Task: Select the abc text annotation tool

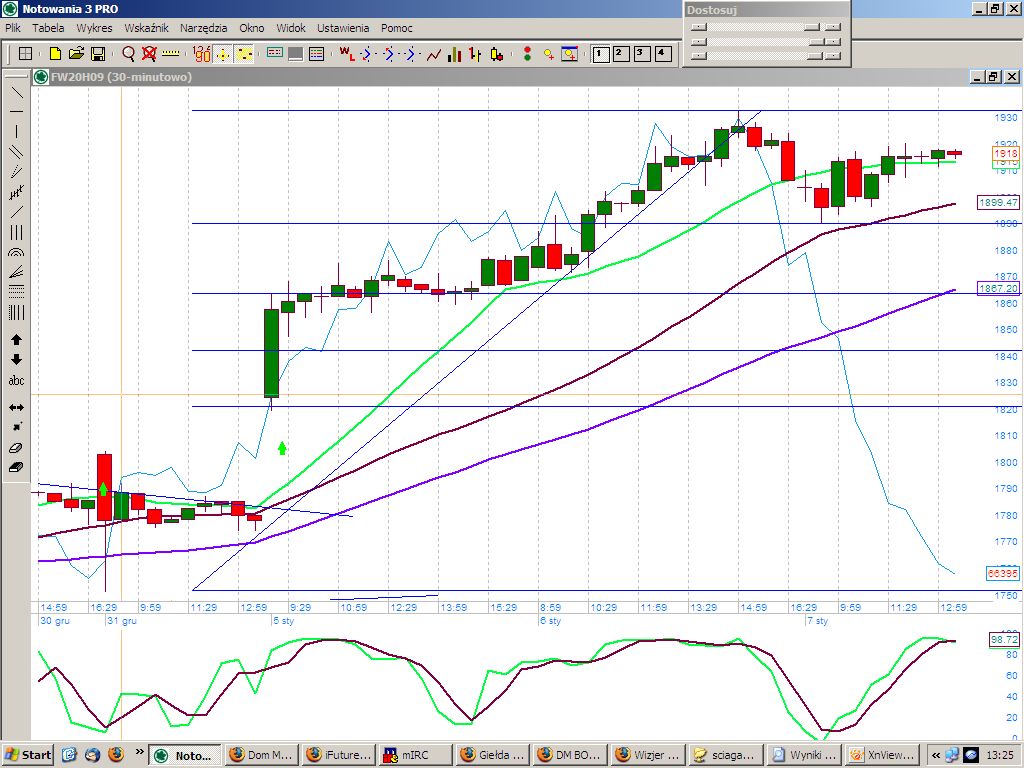Action: tap(16, 380)
